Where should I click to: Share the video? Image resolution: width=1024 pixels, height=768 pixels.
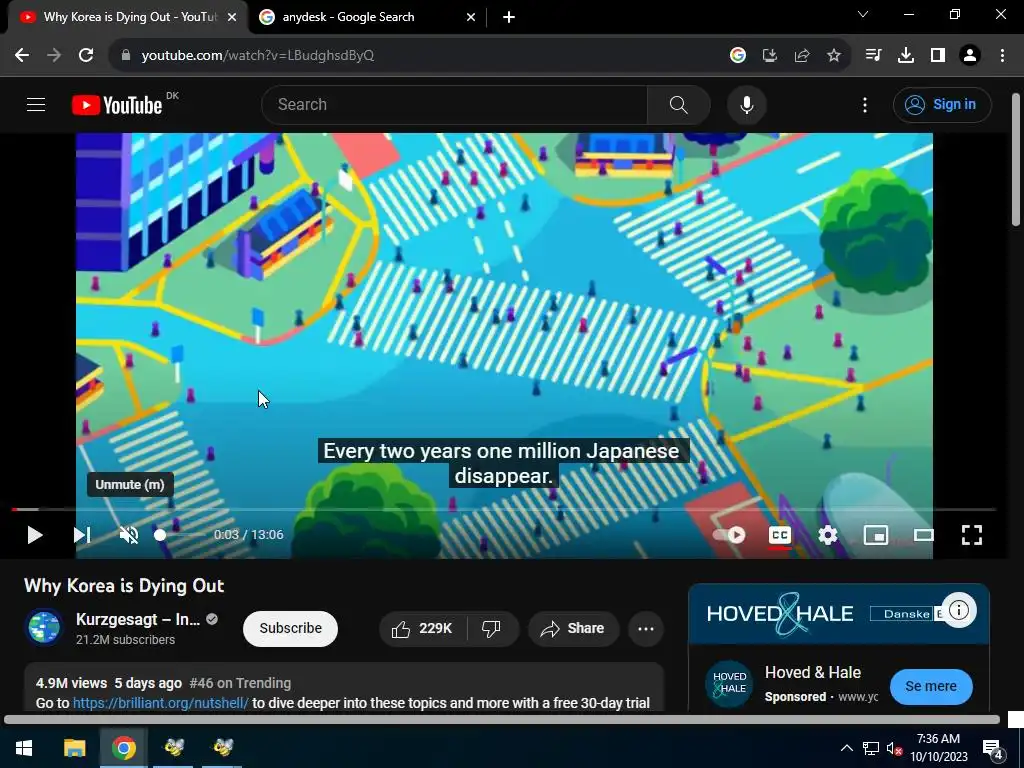(573, 628)
